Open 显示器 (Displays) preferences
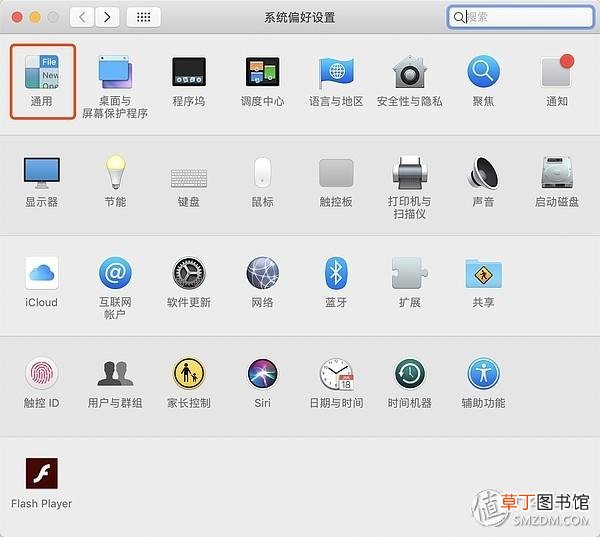This screenshot has height=537, width=600. [x=42, y=181]
